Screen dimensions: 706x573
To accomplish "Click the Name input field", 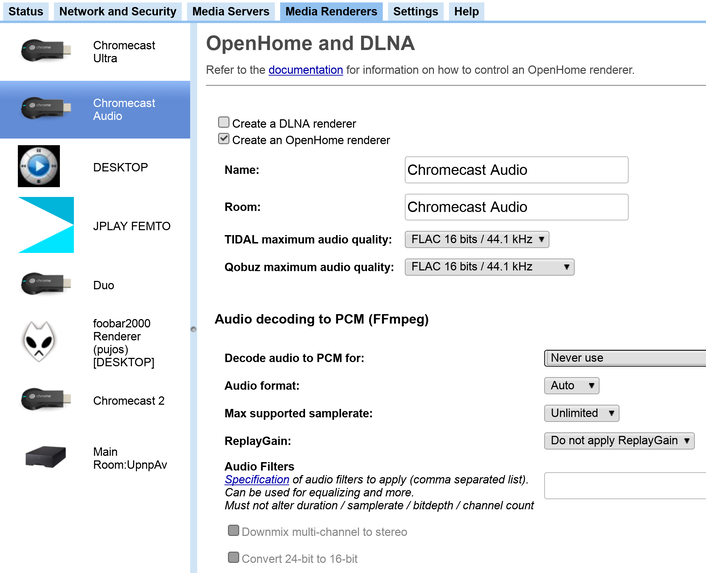I will pyautogui.click(x=516, y=170).
